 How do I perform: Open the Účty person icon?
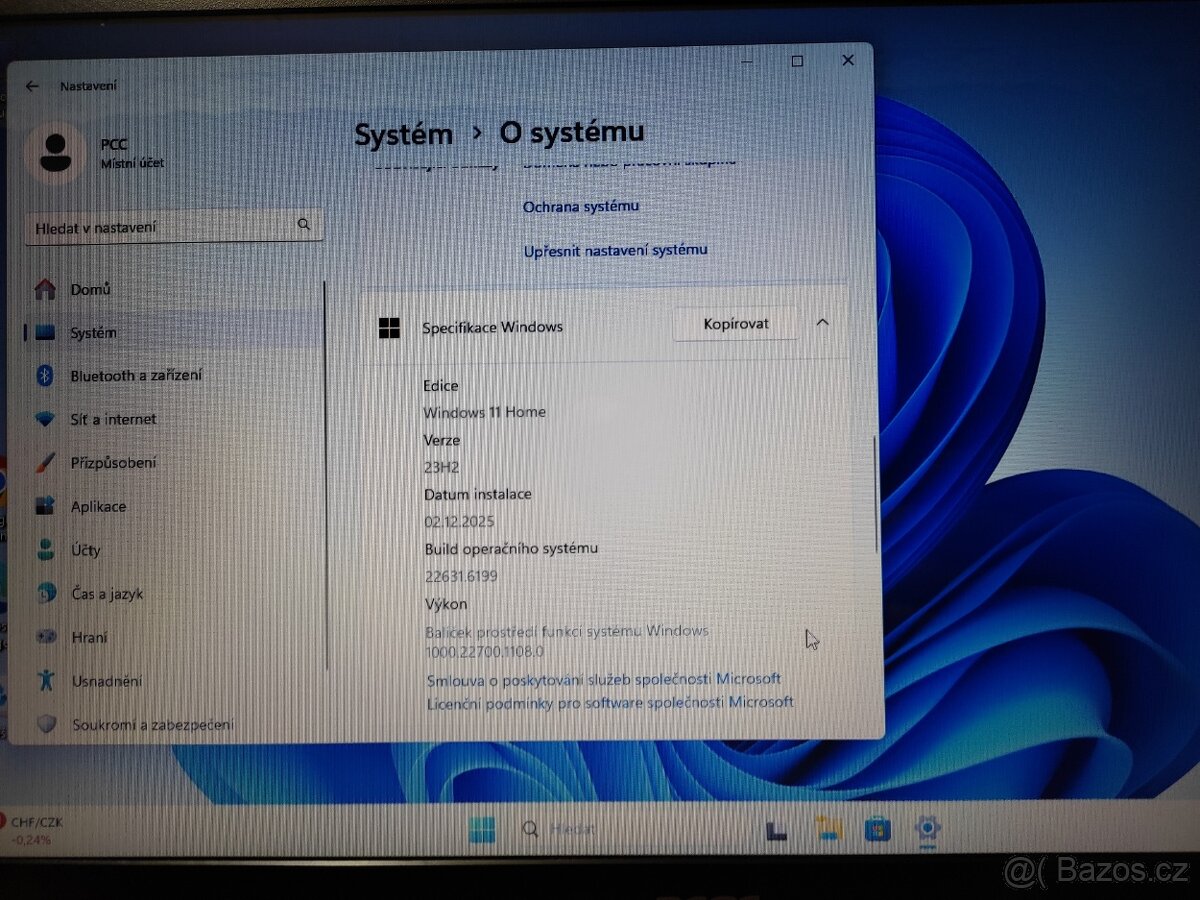[45, 549]
